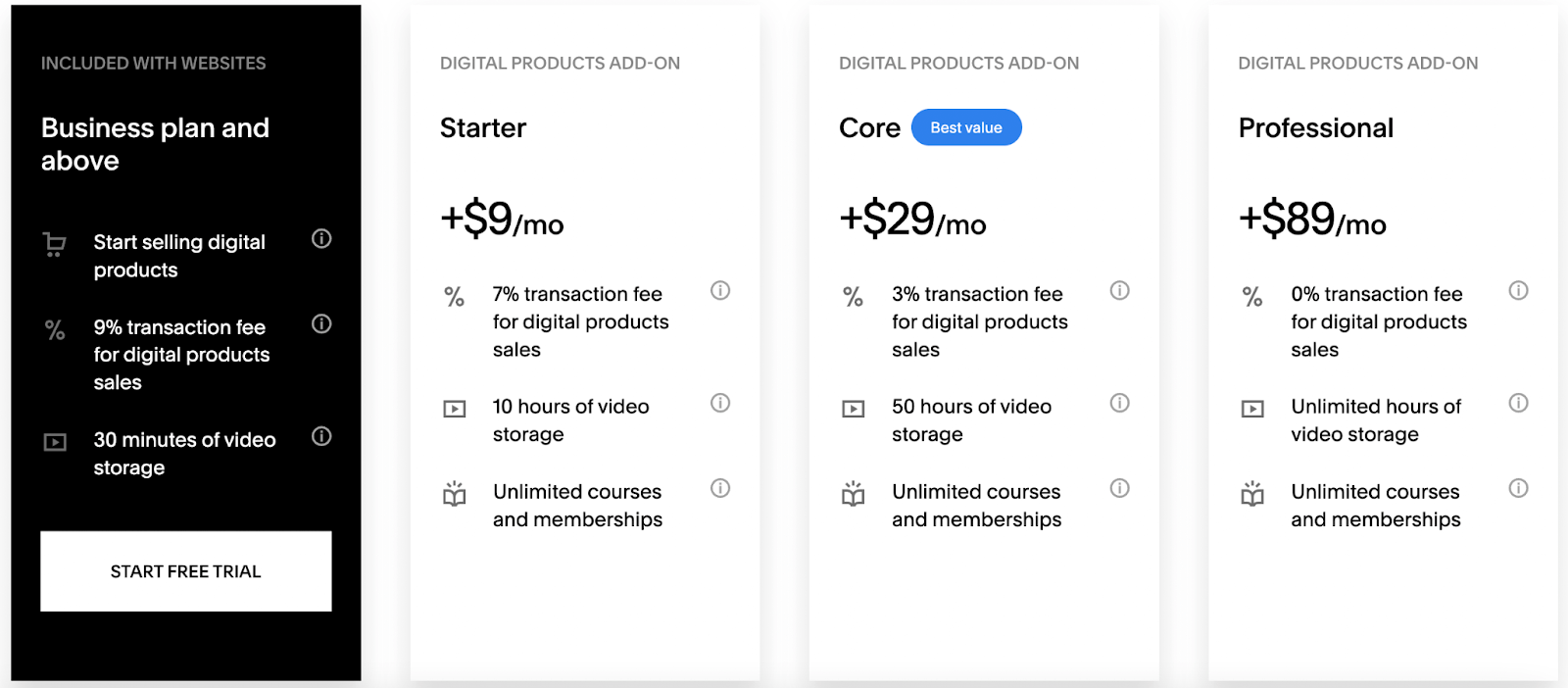
Task: Select the Starter plan heading
Action: point(483,127)
